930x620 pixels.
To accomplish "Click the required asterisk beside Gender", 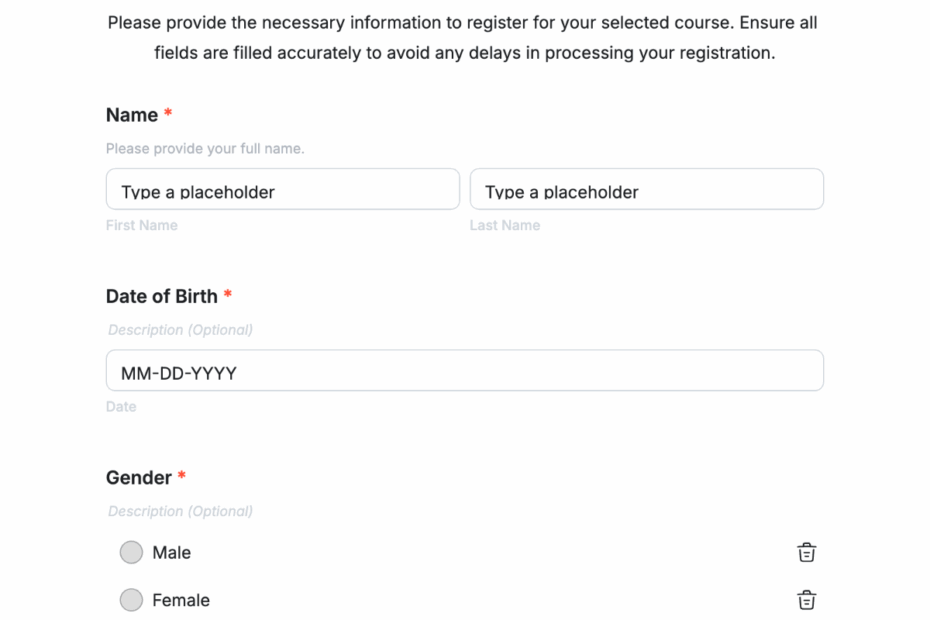I will pos(180,477).
